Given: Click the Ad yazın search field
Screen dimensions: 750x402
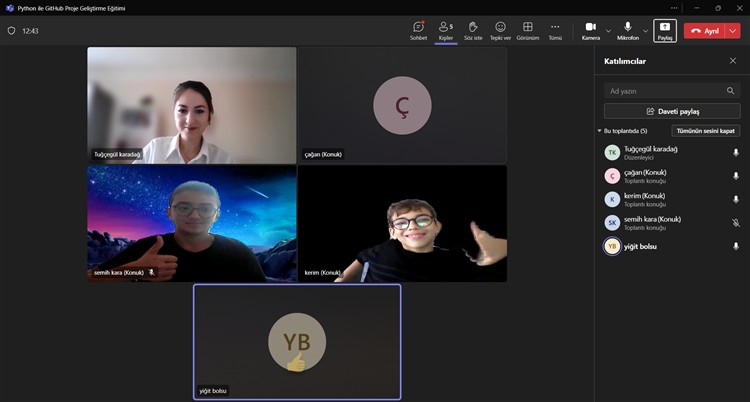Looking at the screenshot, I should pos(662,90).
